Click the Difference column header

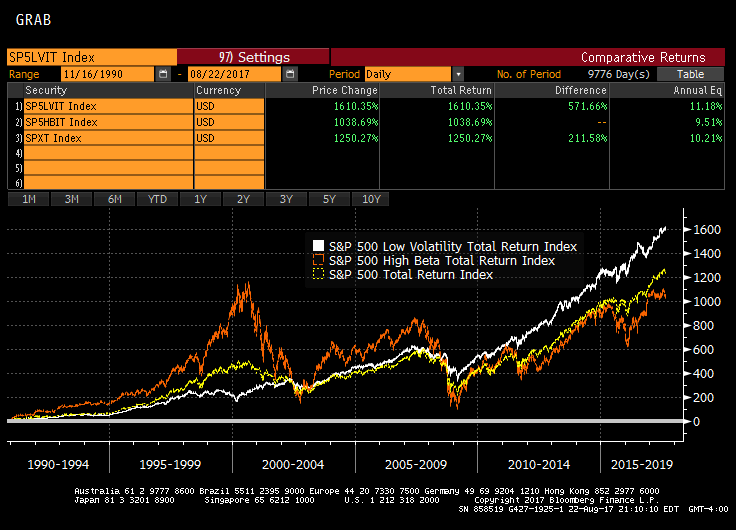coord(581,90)
